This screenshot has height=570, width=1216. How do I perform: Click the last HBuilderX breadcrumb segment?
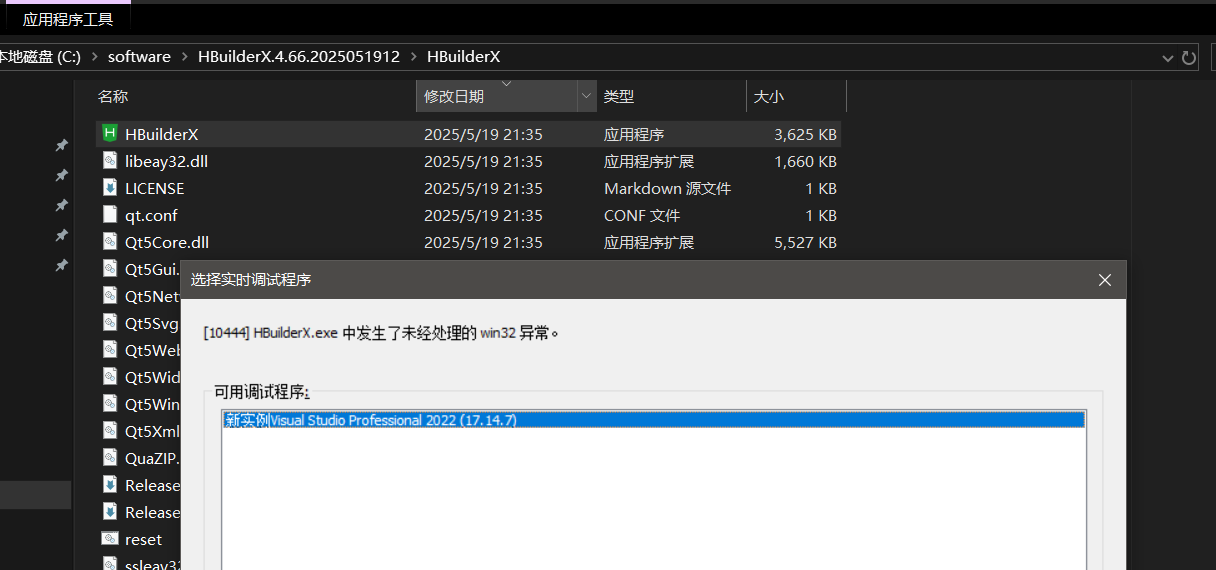pyautogui.click(x=463, y=57)
